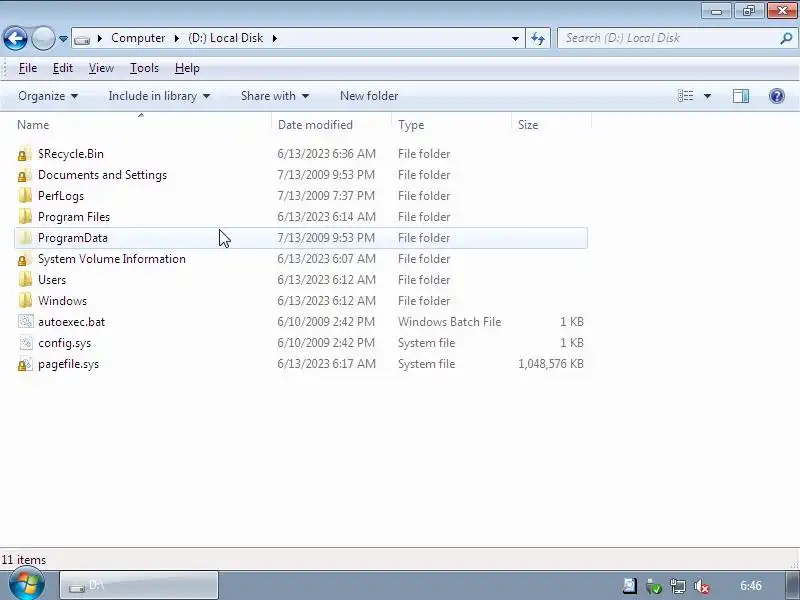Select the Users folder icon
Screen dimensions: 800x600
(24, 280)
